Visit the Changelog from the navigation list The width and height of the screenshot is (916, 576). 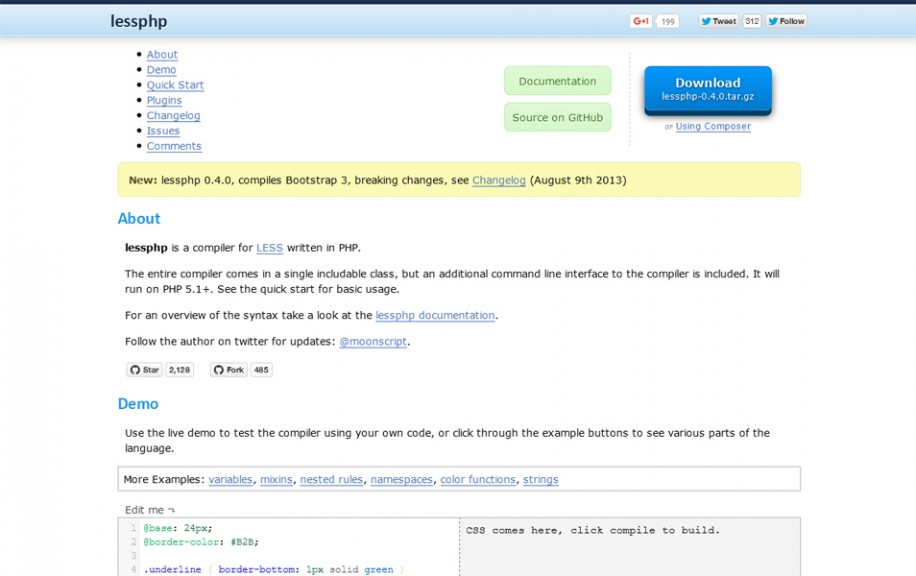coord(173,115)
